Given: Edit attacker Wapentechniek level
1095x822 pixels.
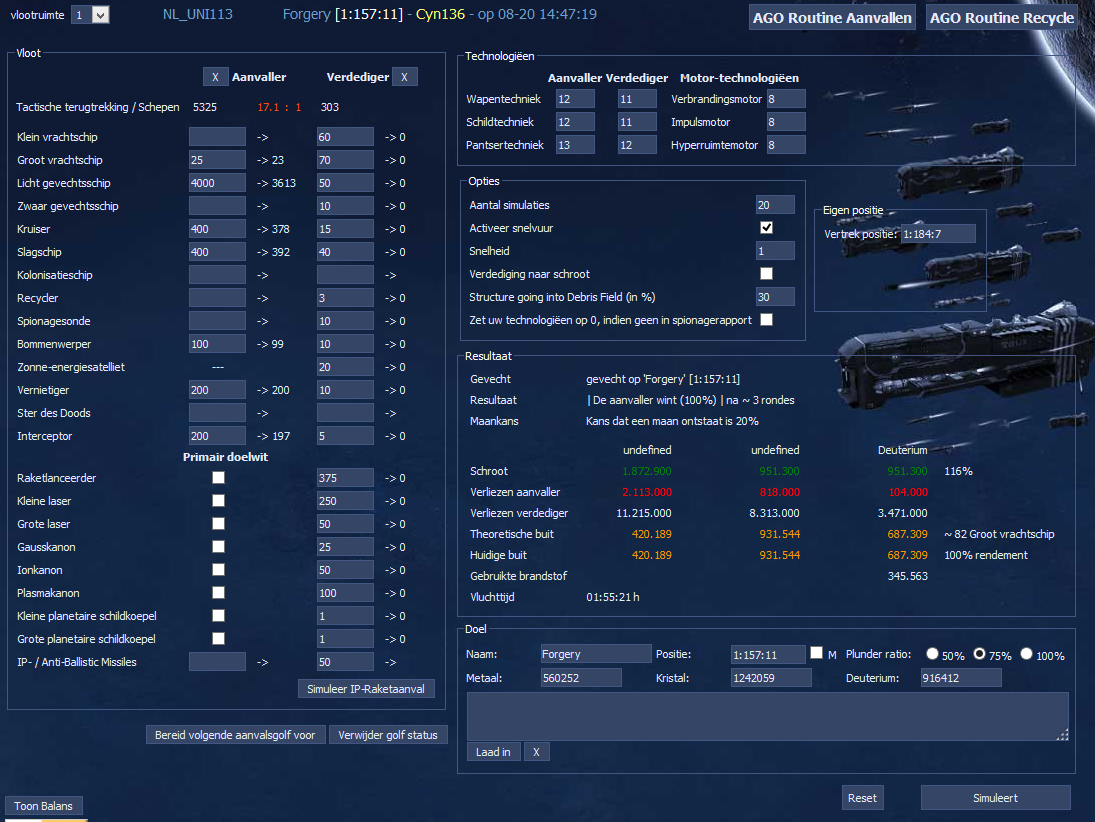Looking at the screenshot, I should point(575,99).
